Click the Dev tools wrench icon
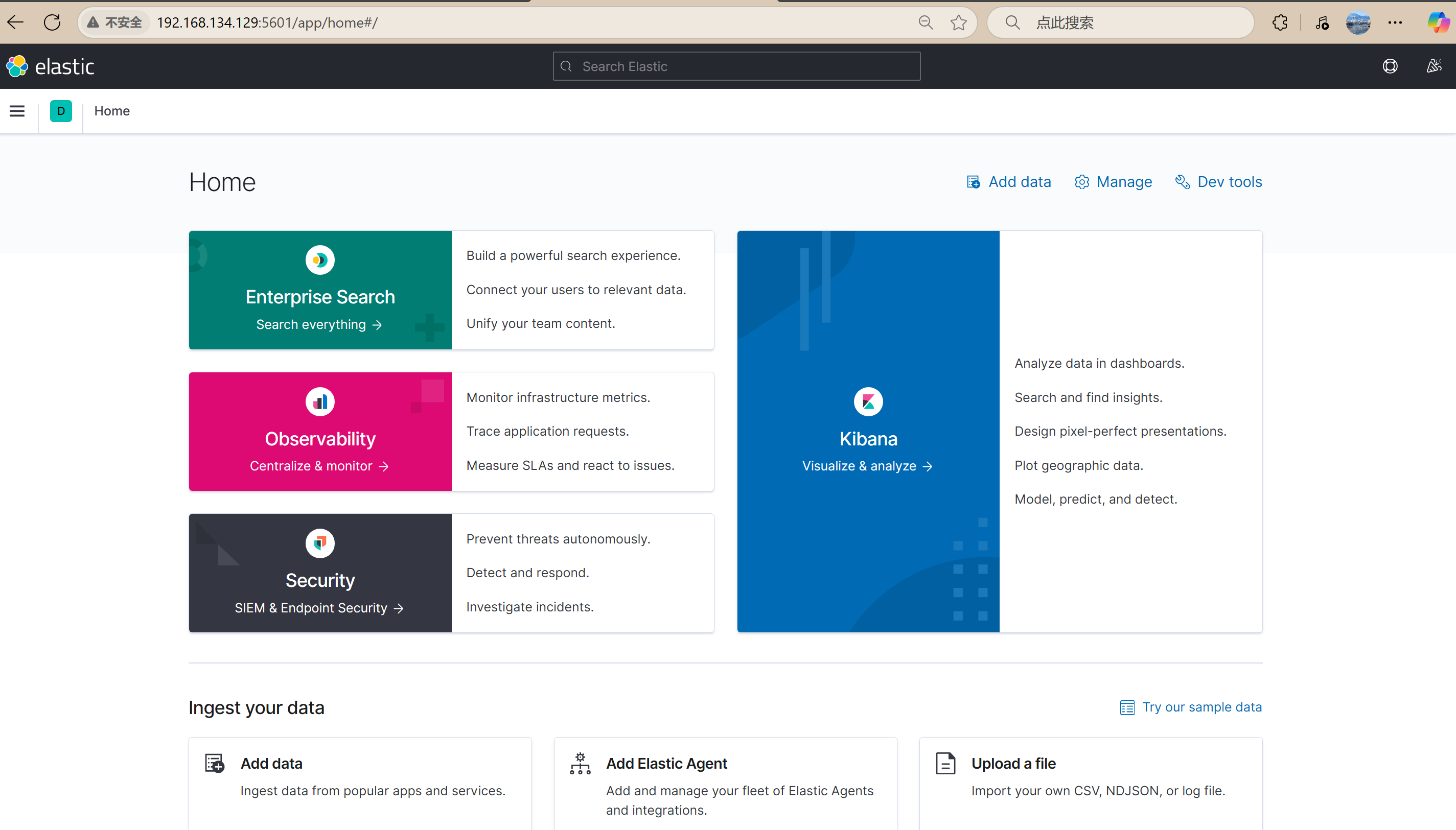This screenshot has height=830, width=1456. click(x=1182, y=182)
